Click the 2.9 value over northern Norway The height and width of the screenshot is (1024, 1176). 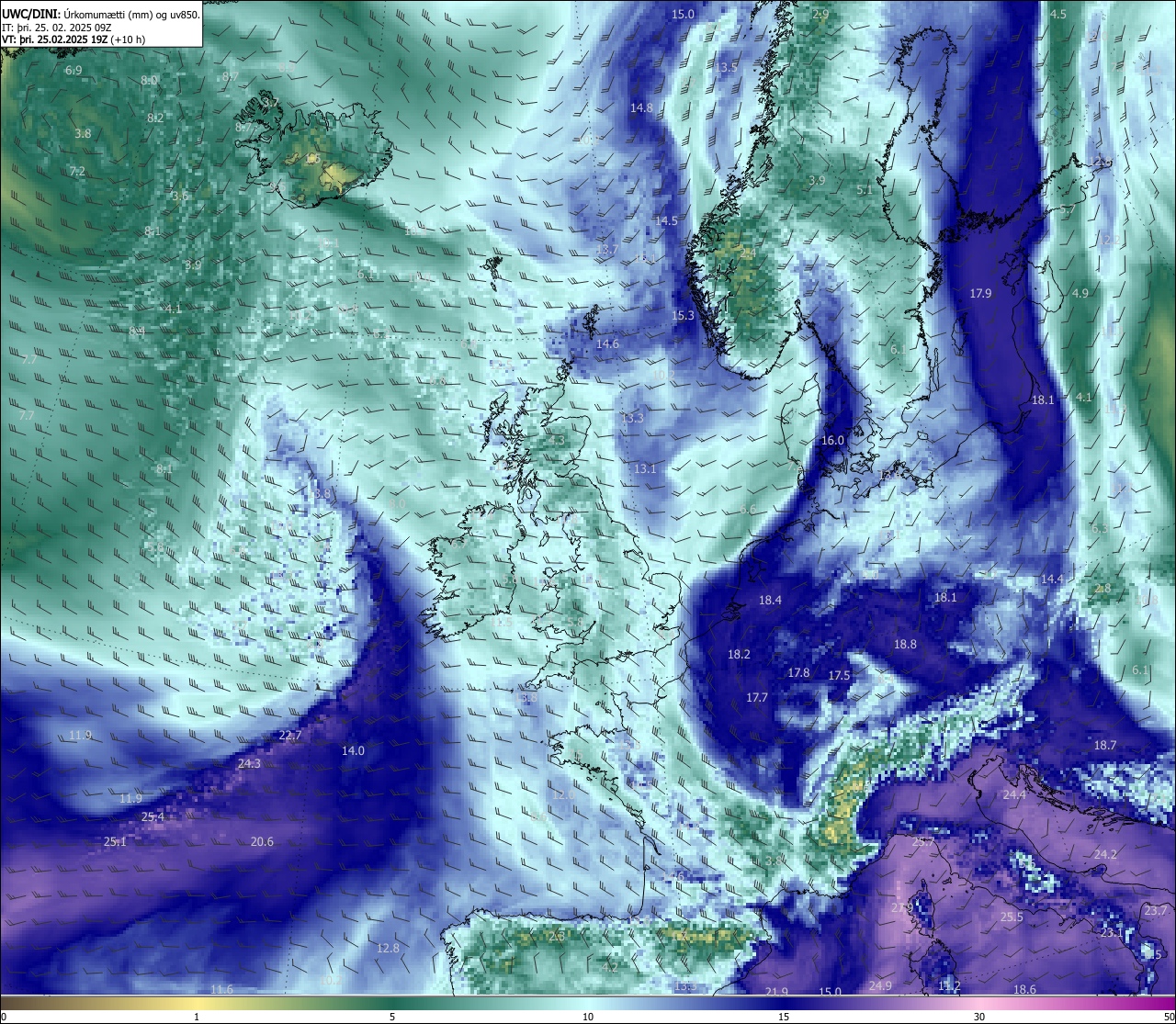pyautogui.click(x=820, y=15)
